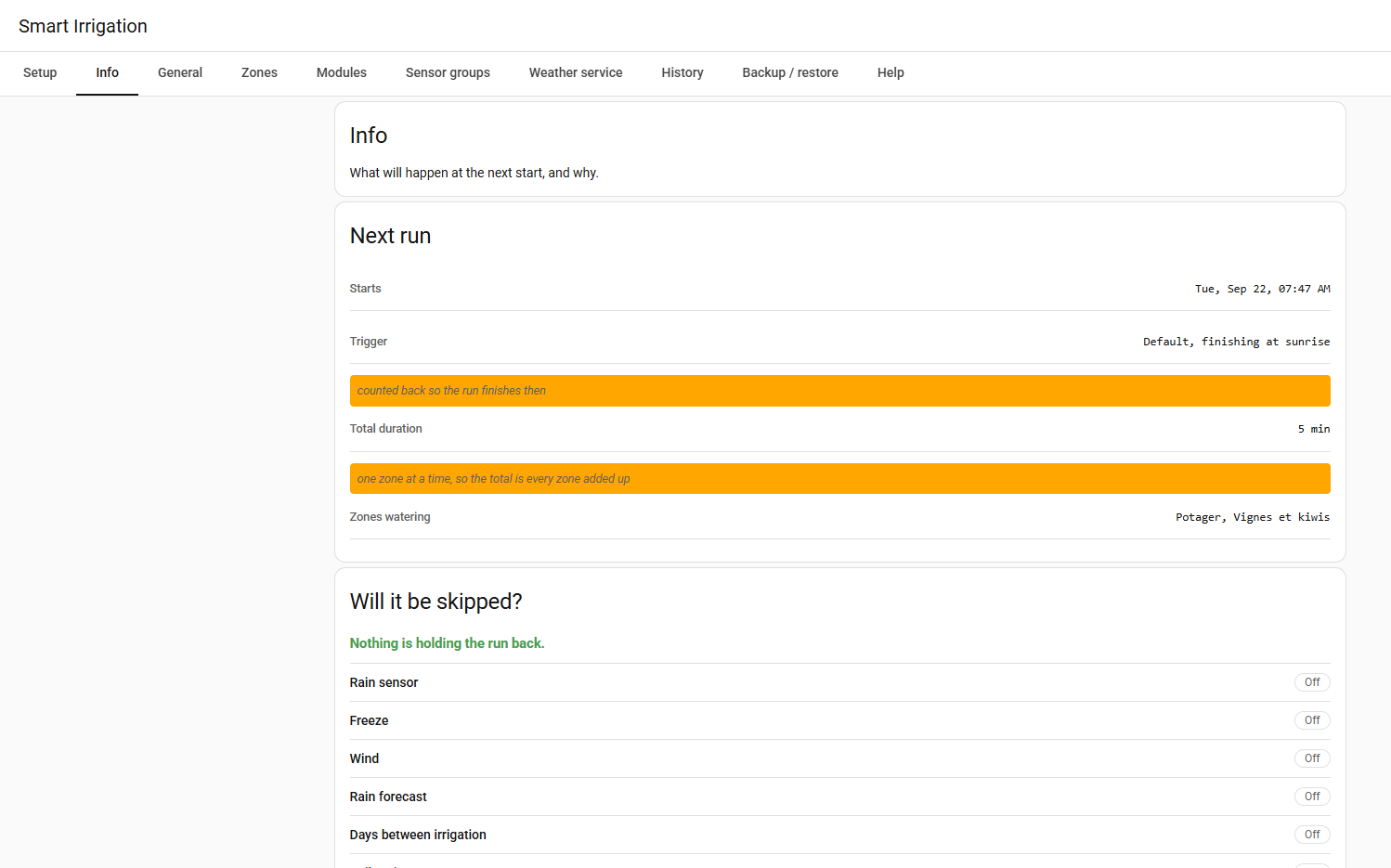Click the 'Rain sensor' row label
1391x868 pixels.
pyautogui.click(x=383, y=682)
